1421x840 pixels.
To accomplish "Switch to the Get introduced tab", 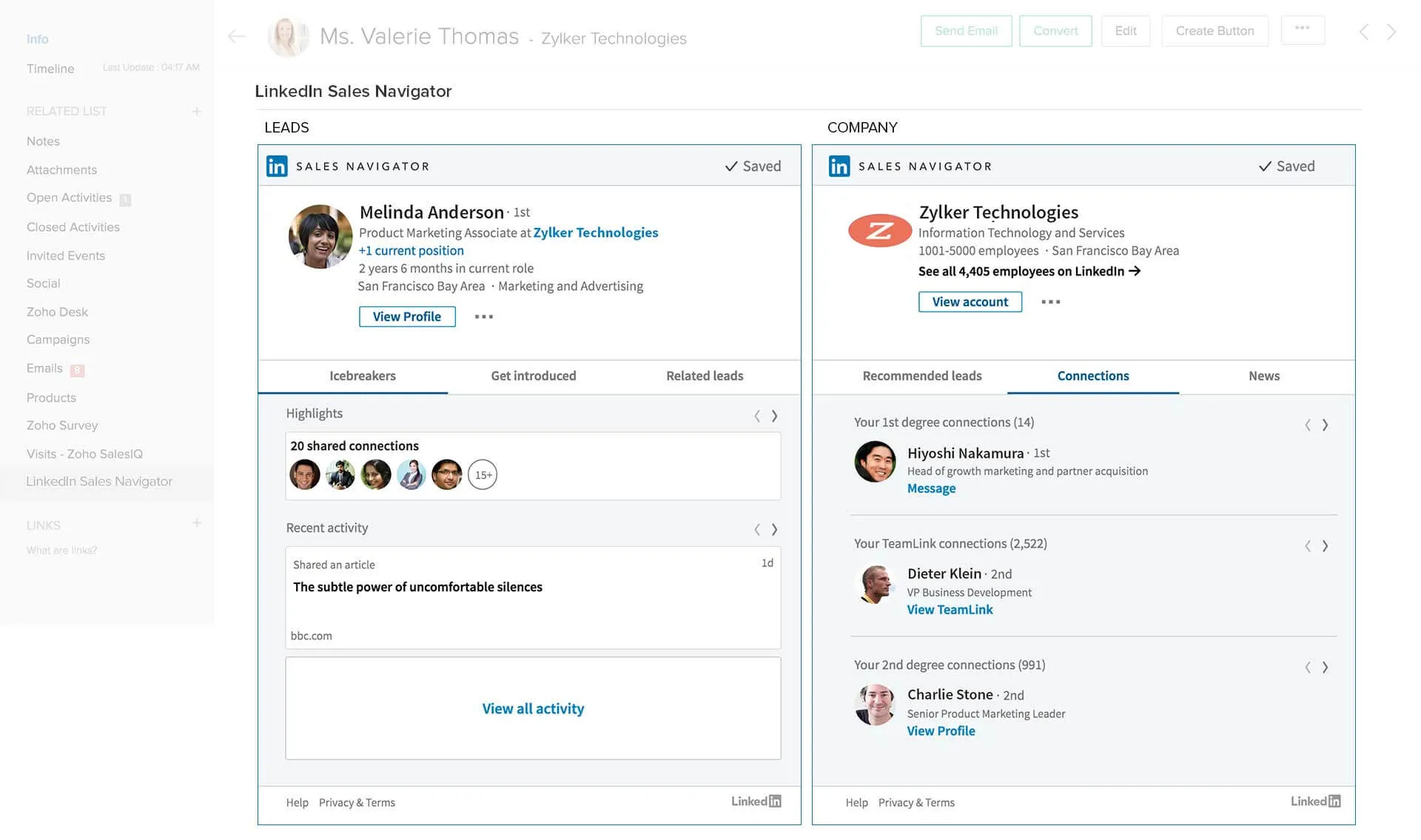I will pyautogui.click(x=534, y=376).
